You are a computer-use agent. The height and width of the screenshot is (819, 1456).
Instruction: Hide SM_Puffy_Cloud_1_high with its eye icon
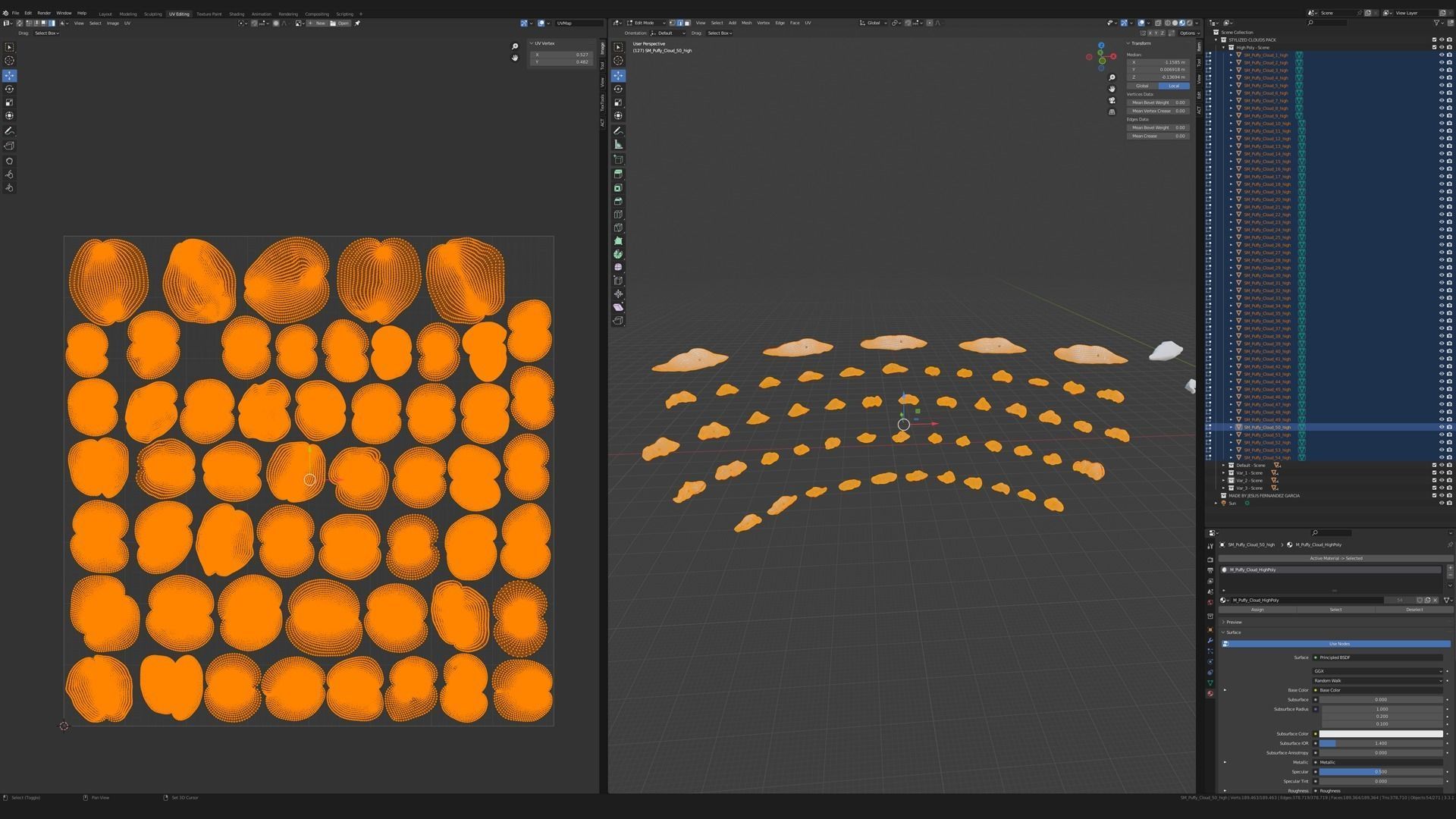(1442, 55)
